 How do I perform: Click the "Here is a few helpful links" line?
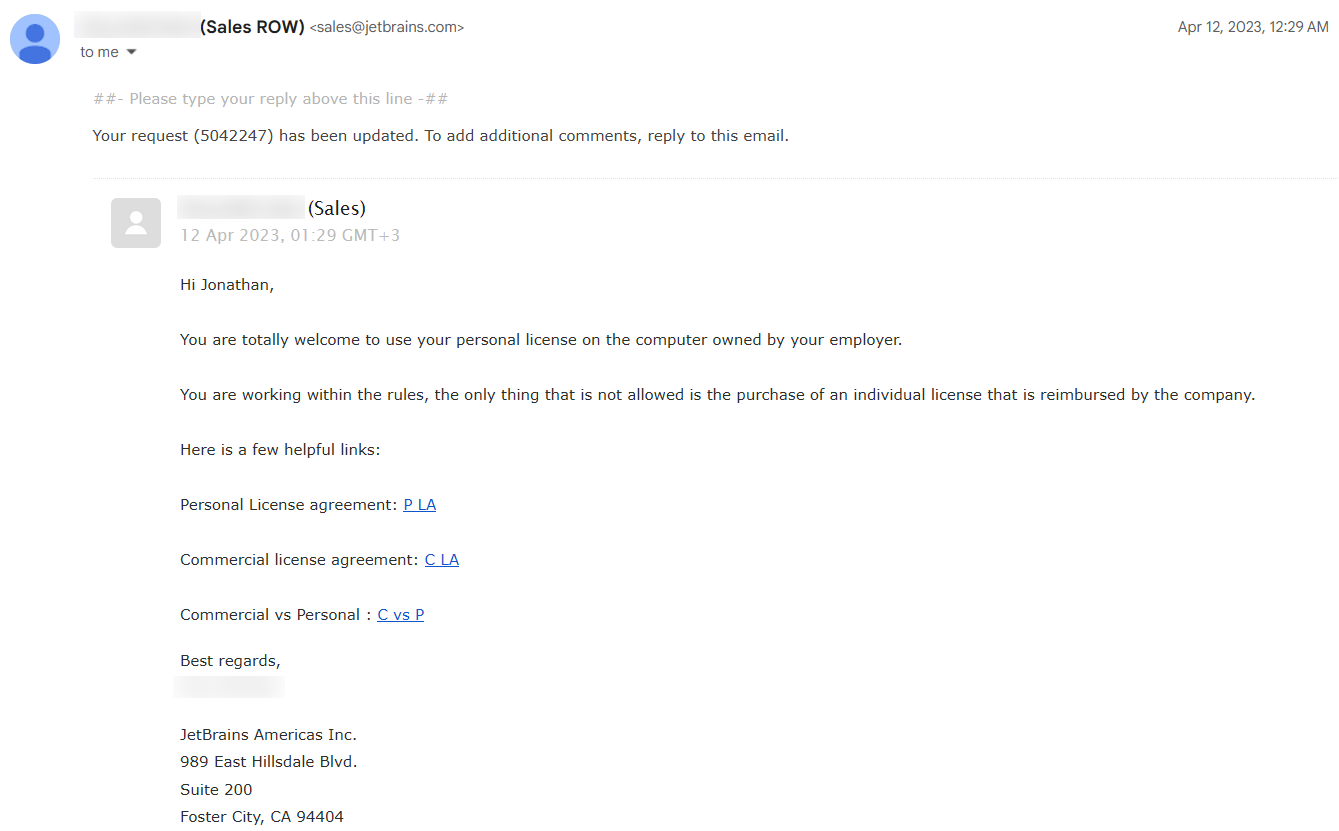coord(280,450)
